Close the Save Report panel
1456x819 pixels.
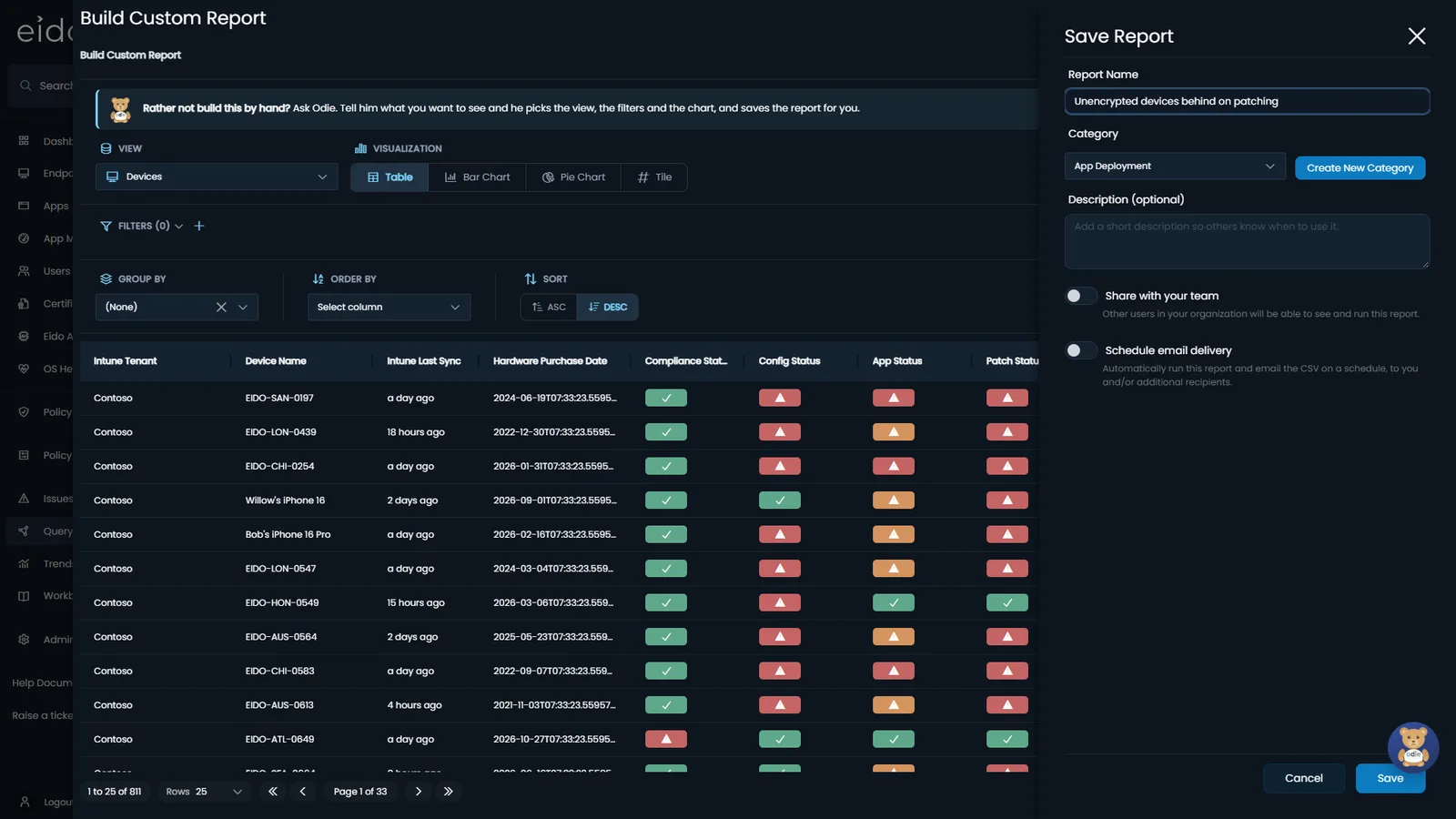pyautogui.click(x=1417, y=36)
